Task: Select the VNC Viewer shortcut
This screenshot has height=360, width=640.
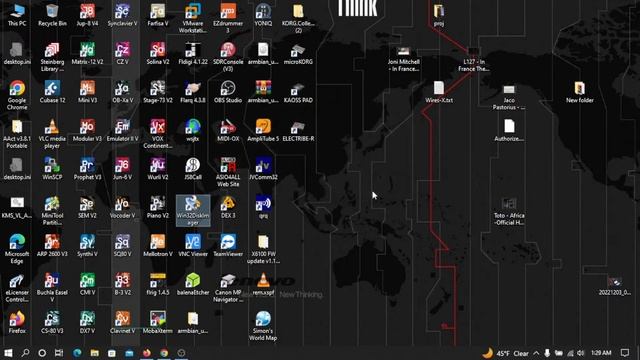Action: coord(193,246)
